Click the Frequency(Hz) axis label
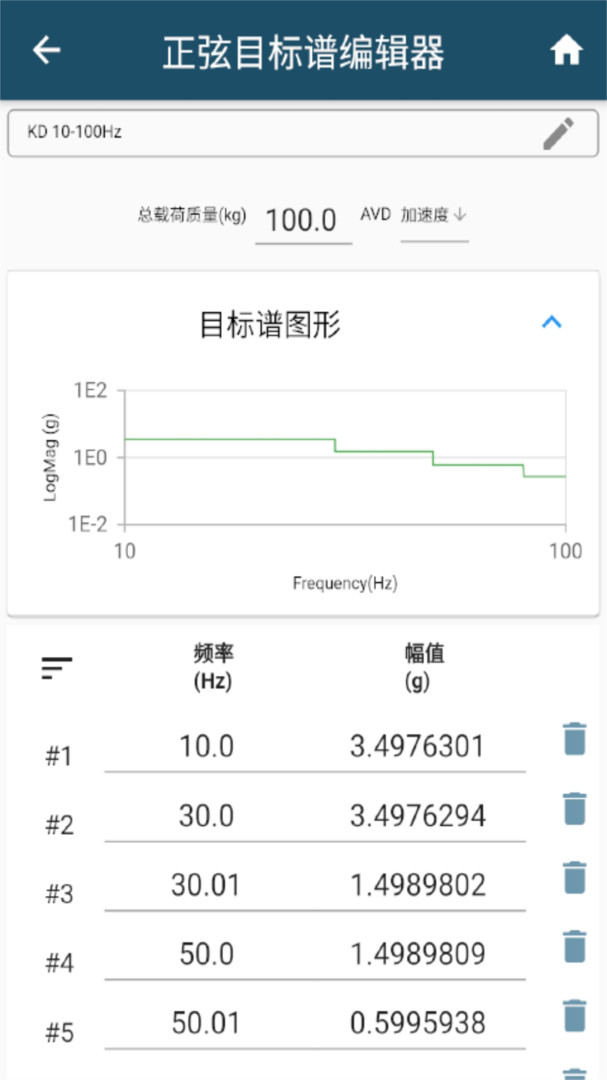This screenshot has height=1080, width=607. 345,583
